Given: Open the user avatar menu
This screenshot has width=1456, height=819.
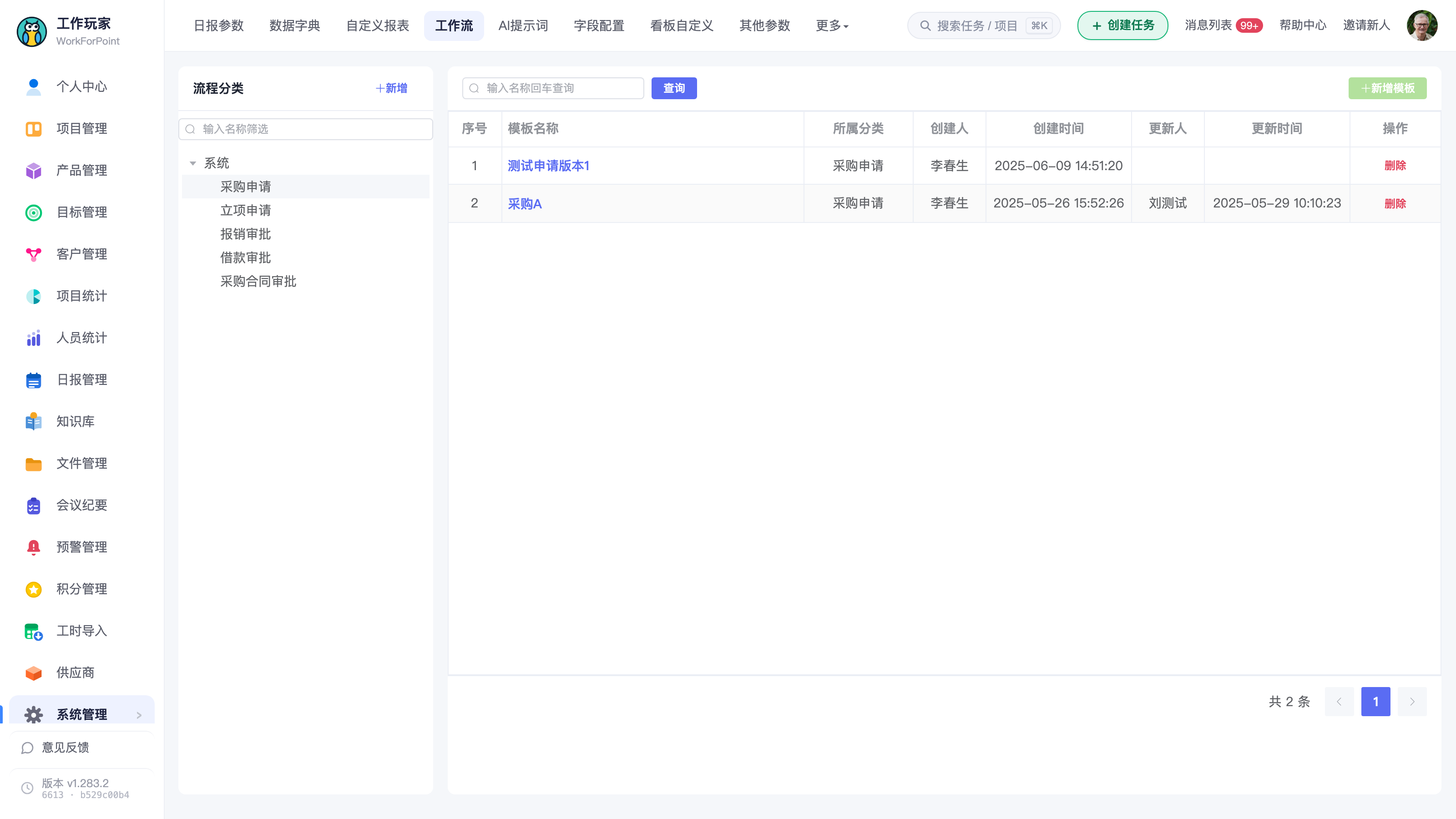Looking at the screenshot, I should coord(1422,25).
